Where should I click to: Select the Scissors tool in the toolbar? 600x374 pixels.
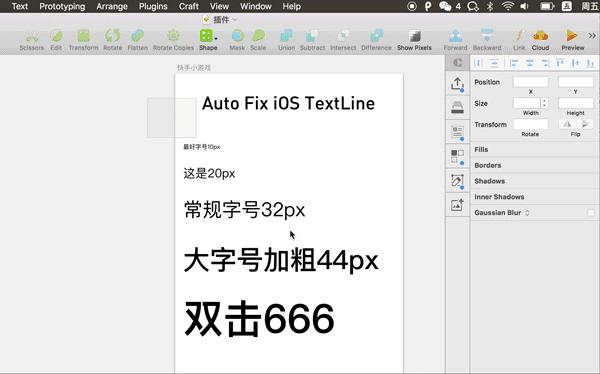(32, 41)
